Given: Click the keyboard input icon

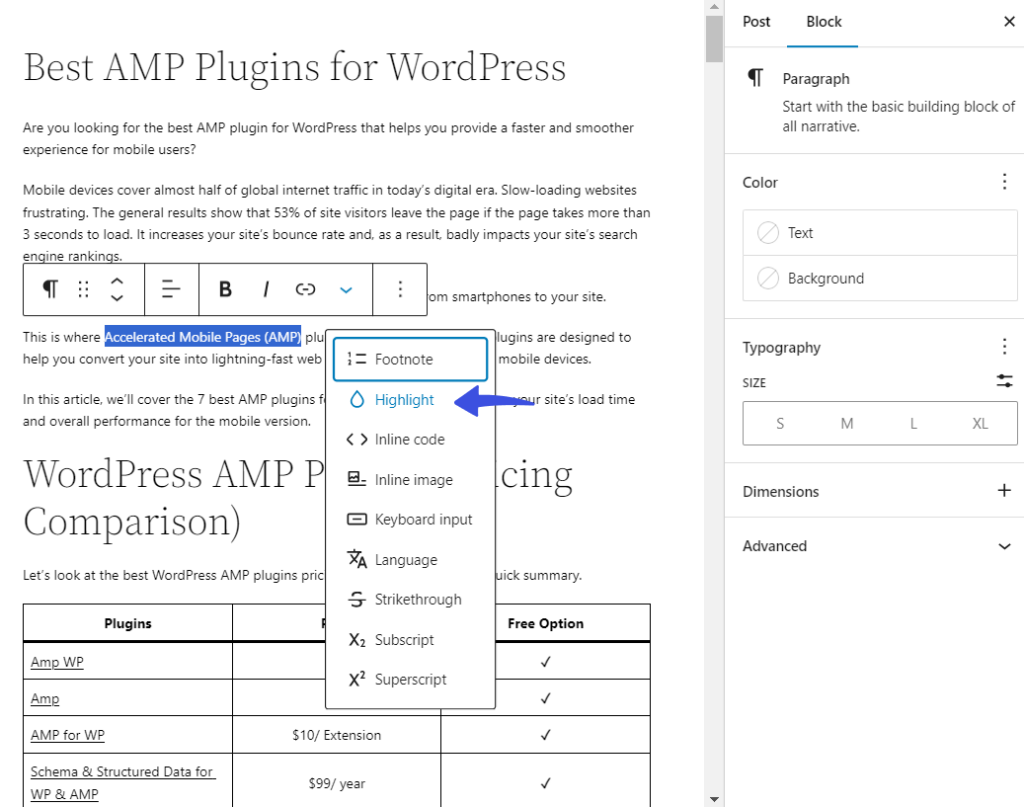Looking at the screenshot, I should point(357,519).
